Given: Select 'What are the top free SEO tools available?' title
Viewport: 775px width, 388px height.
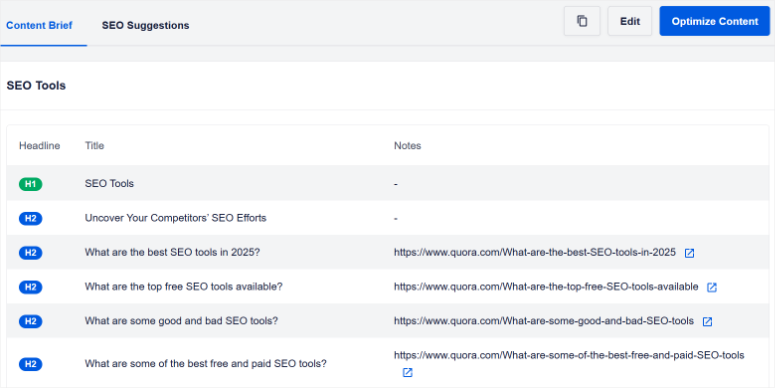Looking at the screenshot, I should coord(183,287).
